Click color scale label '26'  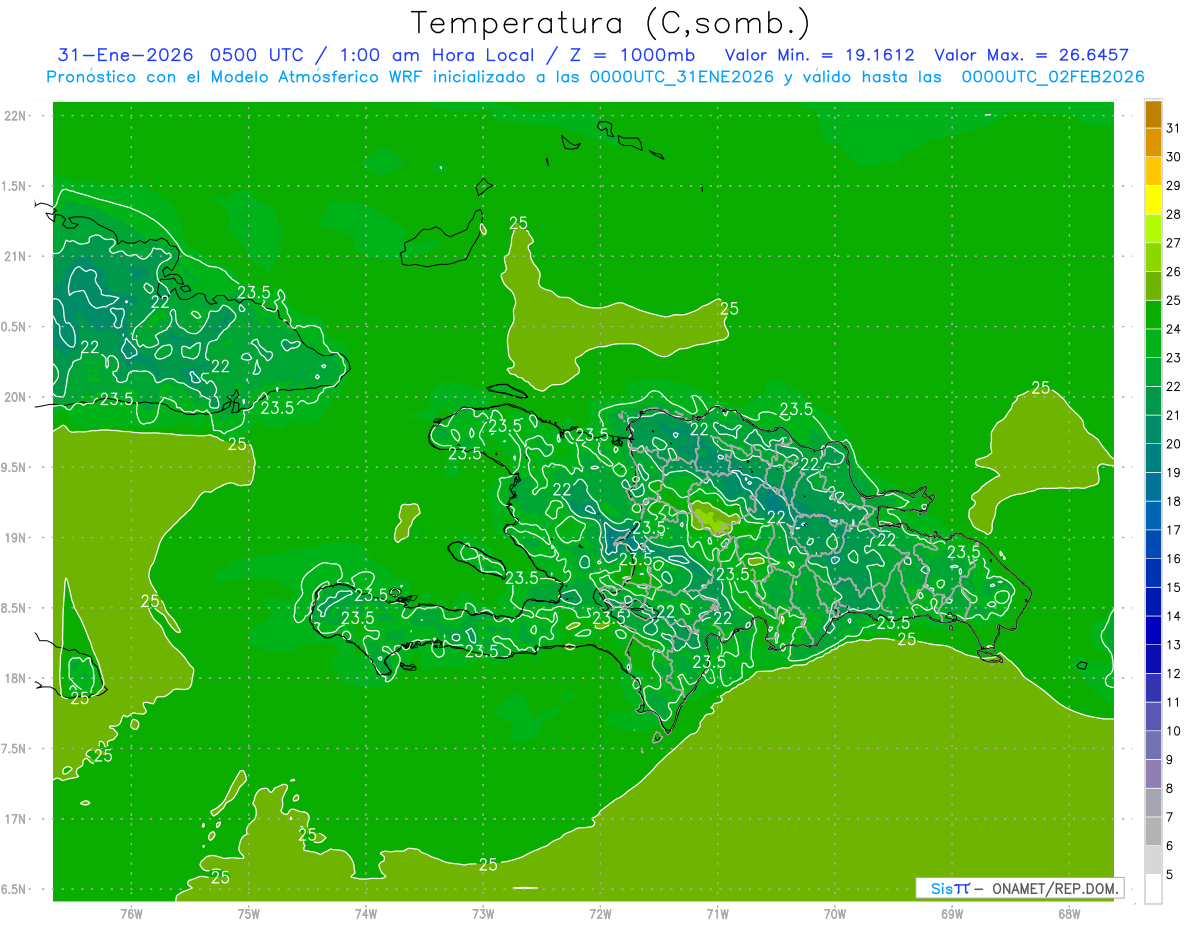coord(1174,272)
